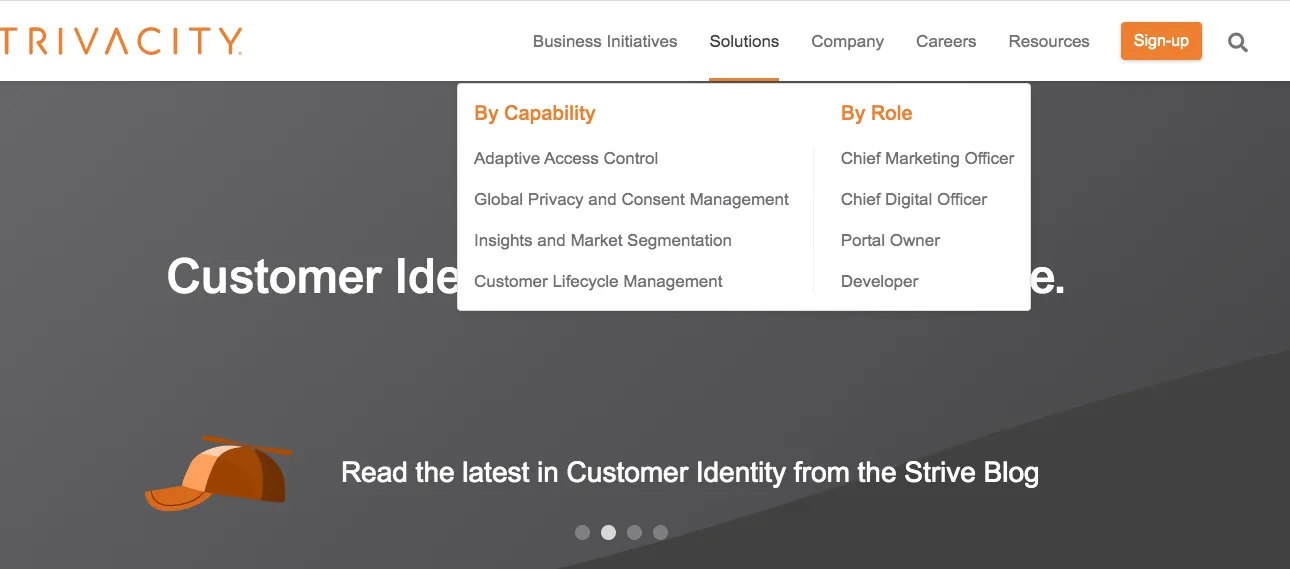The height and width of the screenshot is (569, 1290).
Task: Select Customer Lifecycle Management
Action: [x=598, y=281]
